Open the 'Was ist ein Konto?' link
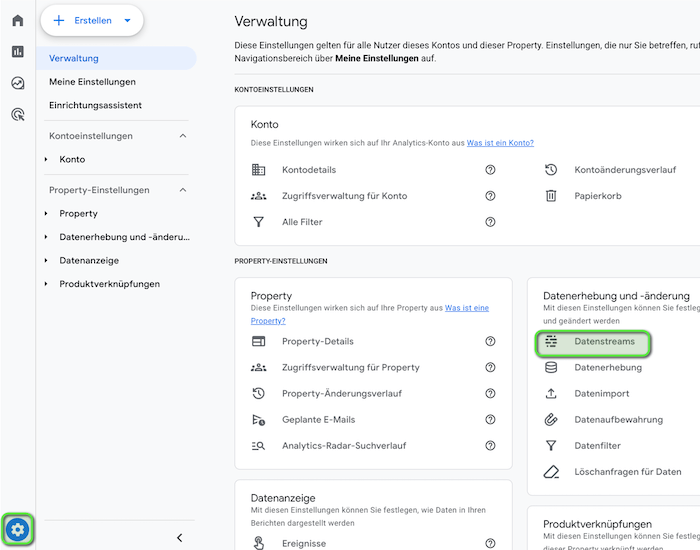Viewport: 700px width, 550px height. pyautogui.click(x=500, y=143)
